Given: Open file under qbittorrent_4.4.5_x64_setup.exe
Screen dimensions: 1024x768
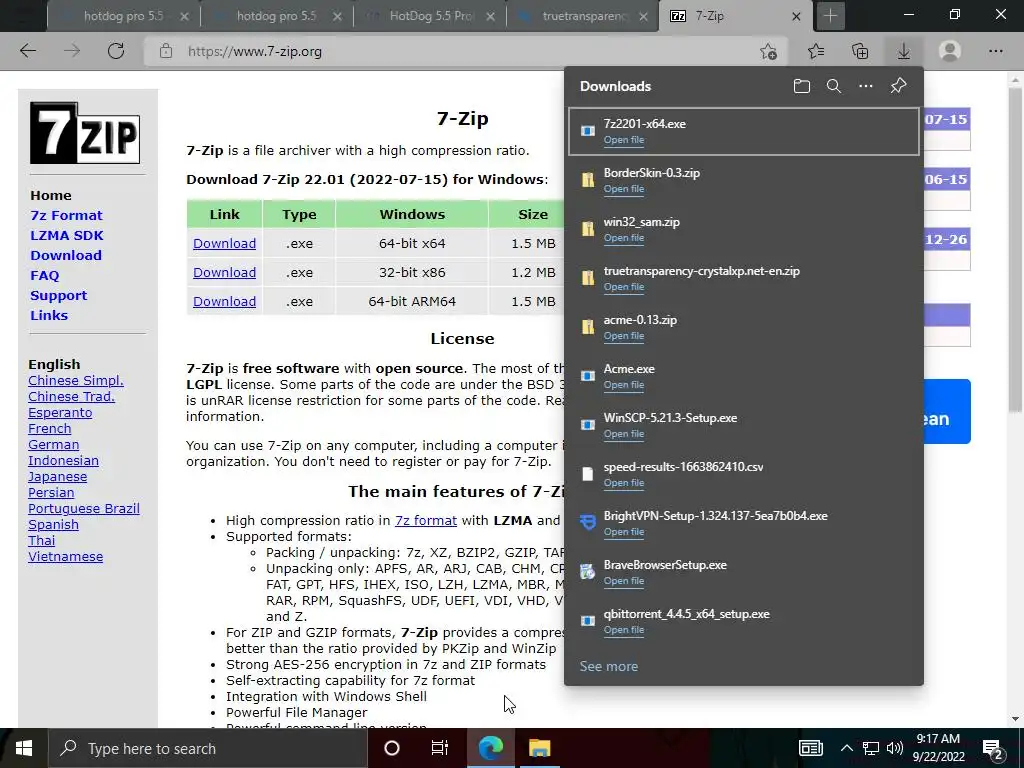Looking at the screenshot, I should [x=624, y=630].
